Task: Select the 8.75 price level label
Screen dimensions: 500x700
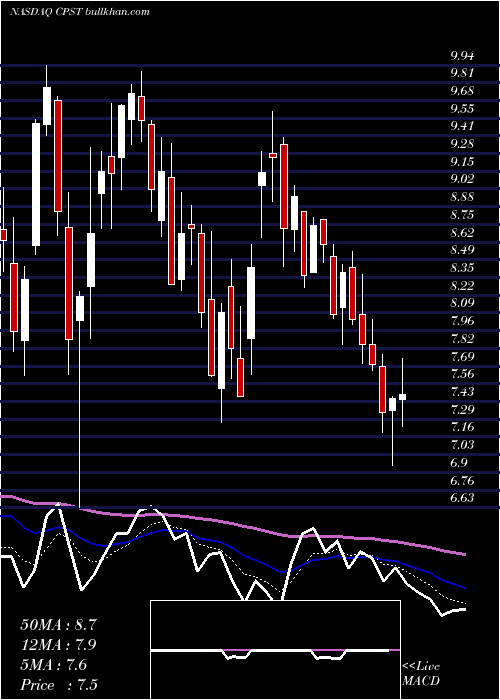Action: [462, 215]
